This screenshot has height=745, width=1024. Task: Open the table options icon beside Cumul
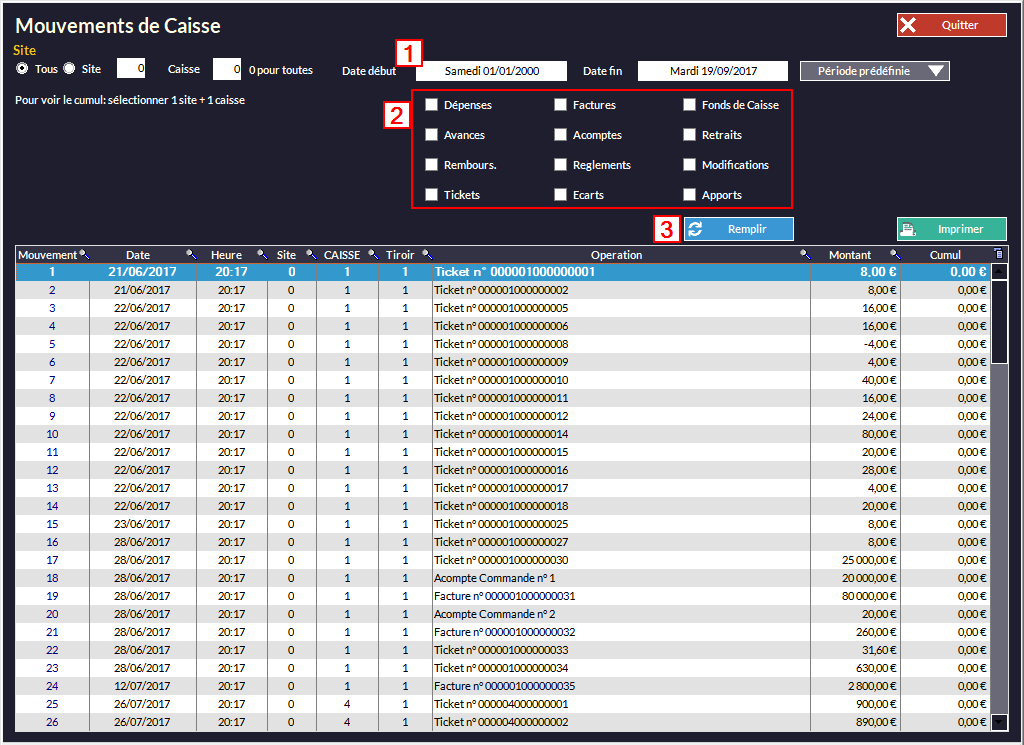(x=998, y=254)
